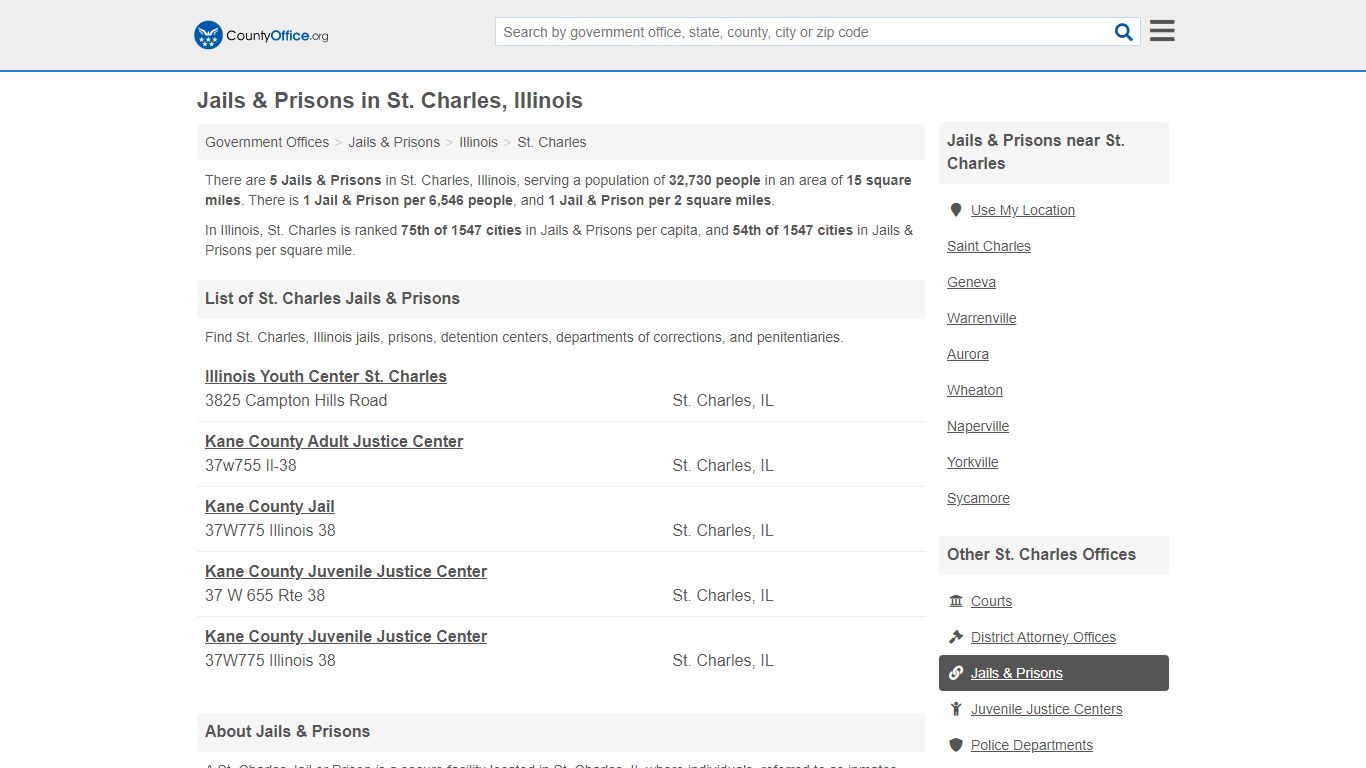This screenshot has width=1366, height=768.
Task: Open Illinois Youth Center St. Charles
Action: 326,376
